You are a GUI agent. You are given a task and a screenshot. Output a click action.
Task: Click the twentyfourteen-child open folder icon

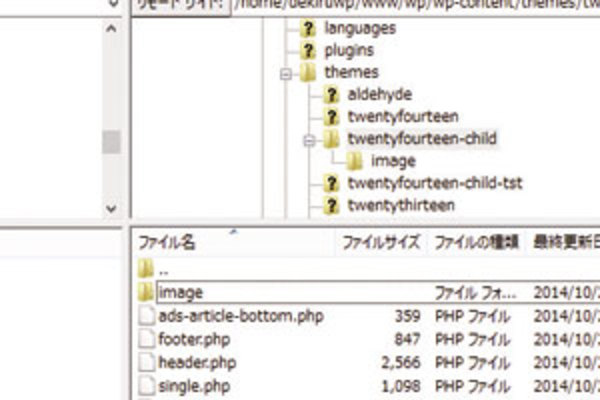coord(331,139)
